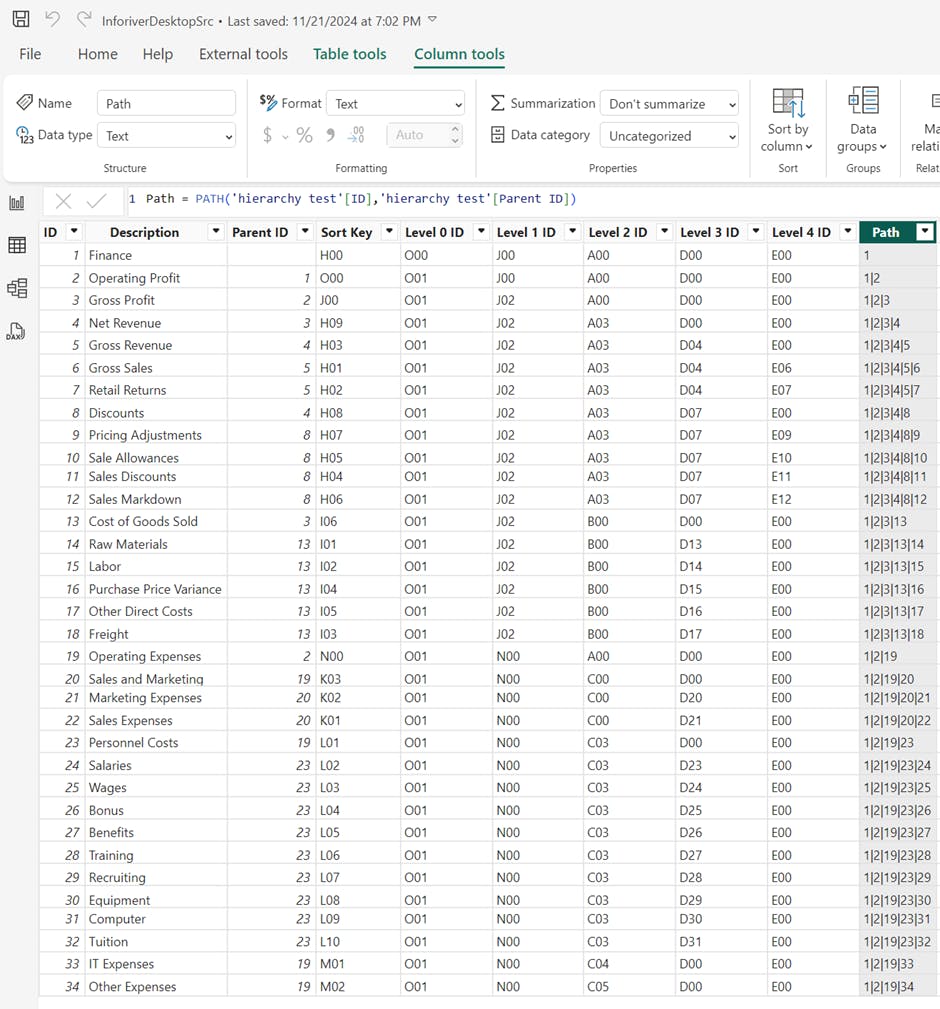Screen dimensions: 940x1009
Task: Switch to the Table tools tab
Action: click(349, 54)
